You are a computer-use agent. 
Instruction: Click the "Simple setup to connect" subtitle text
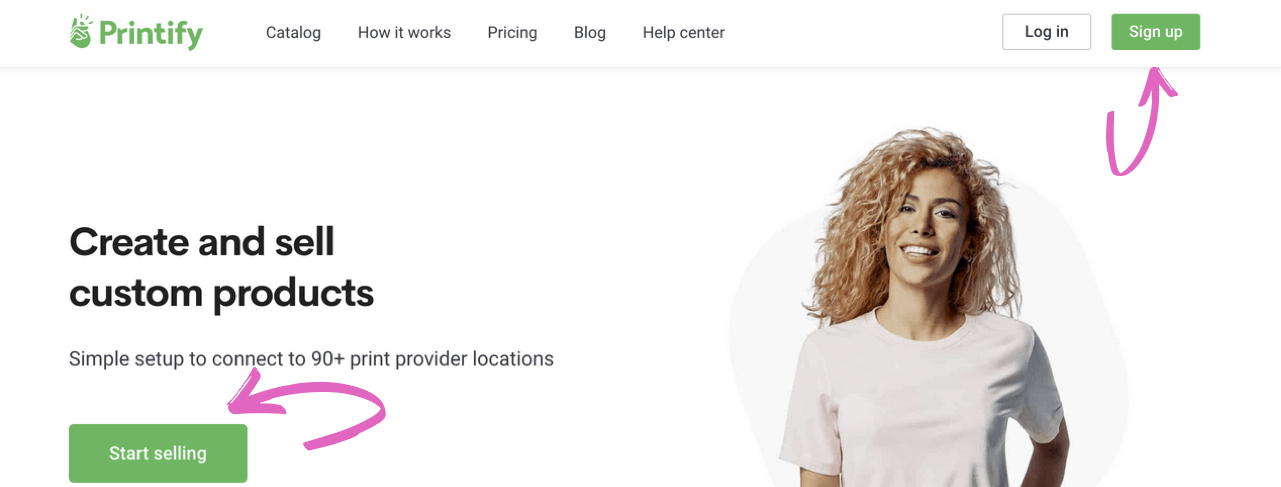[x=187, y=358]
